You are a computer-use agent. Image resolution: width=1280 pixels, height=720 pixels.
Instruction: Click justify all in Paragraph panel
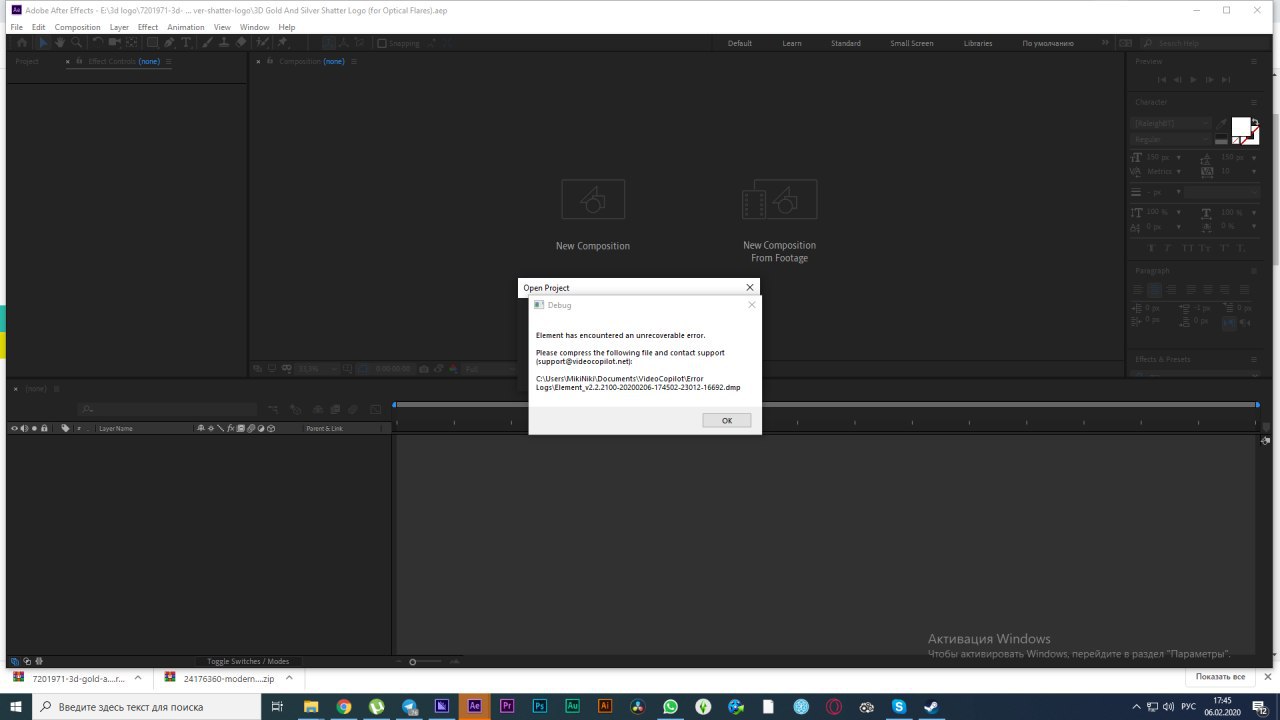coord(1244,290)
